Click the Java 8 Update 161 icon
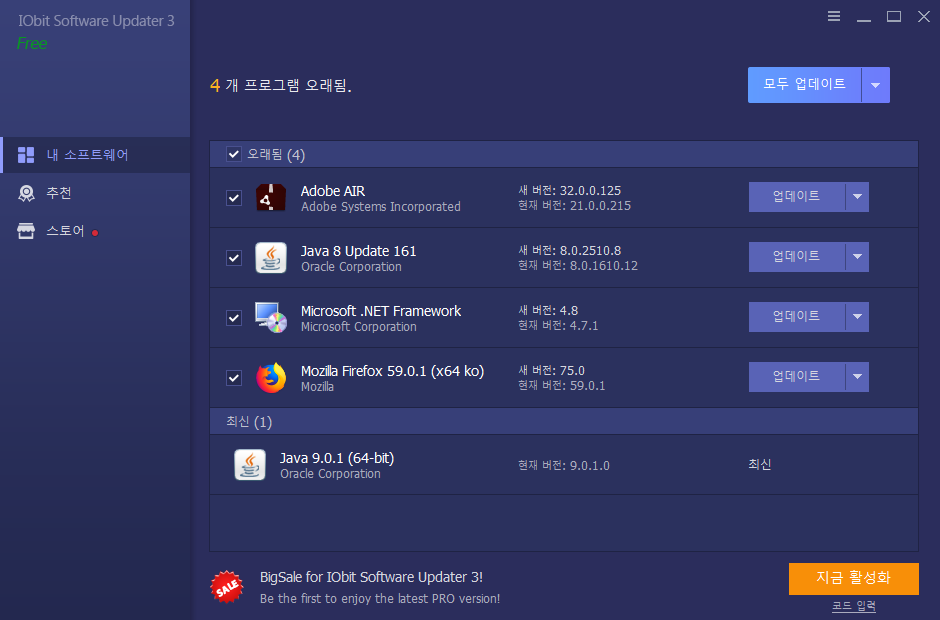 pos(271,258)
